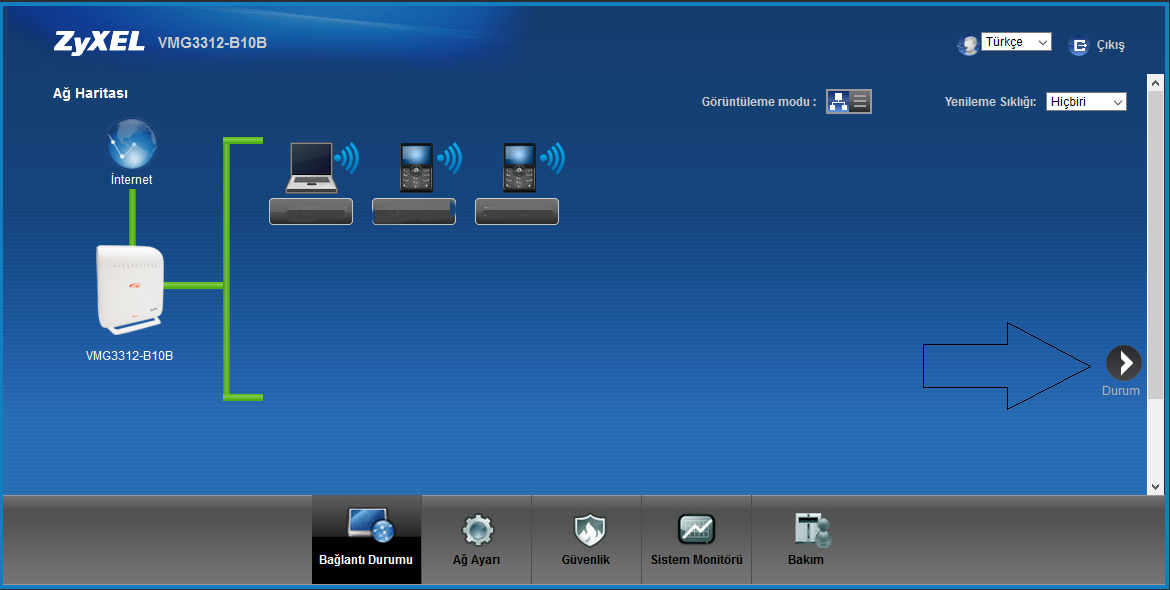The width and height of the screenshot is (1170, 590).
Task: Go to the Güvenlik section
Action: 586,539
